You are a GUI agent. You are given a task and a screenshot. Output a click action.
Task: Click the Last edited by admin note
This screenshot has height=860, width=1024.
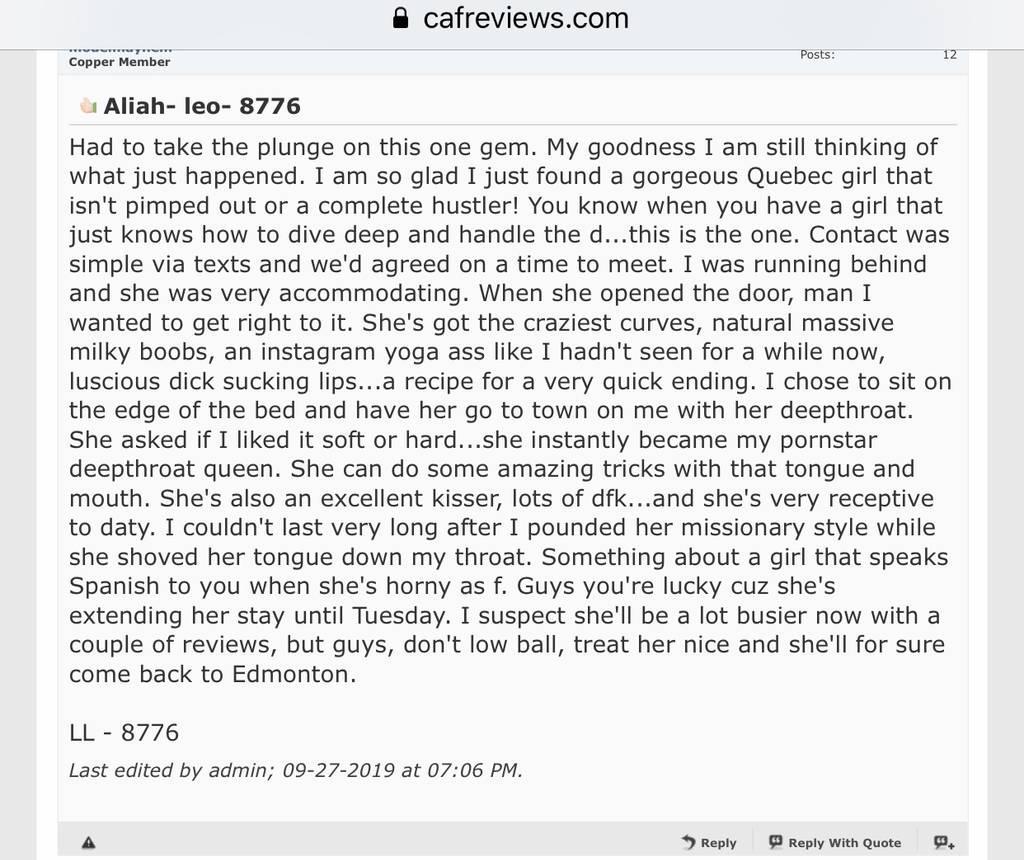coord(170,771)
